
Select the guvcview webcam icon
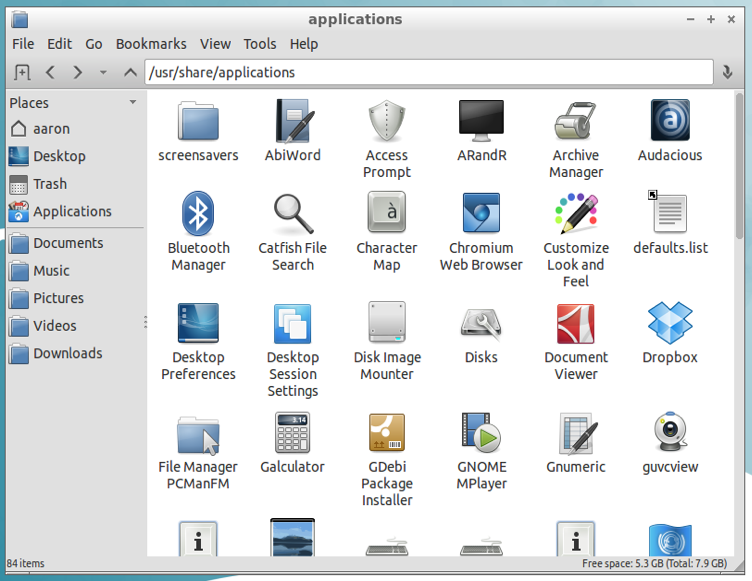(670, 431)
